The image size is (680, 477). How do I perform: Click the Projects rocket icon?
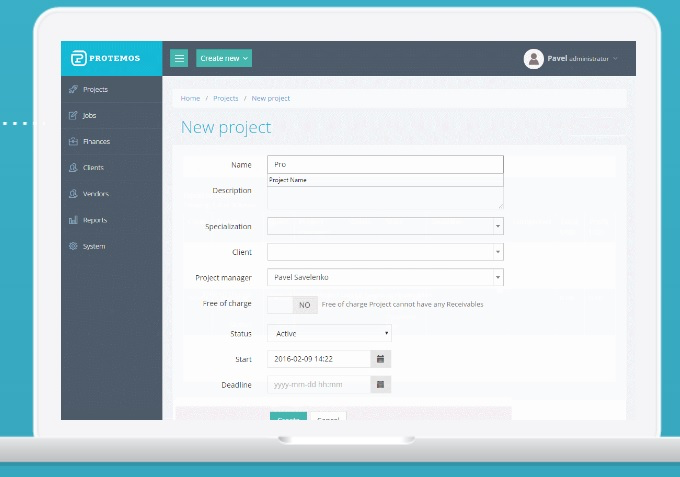click(x=73, y=89)
